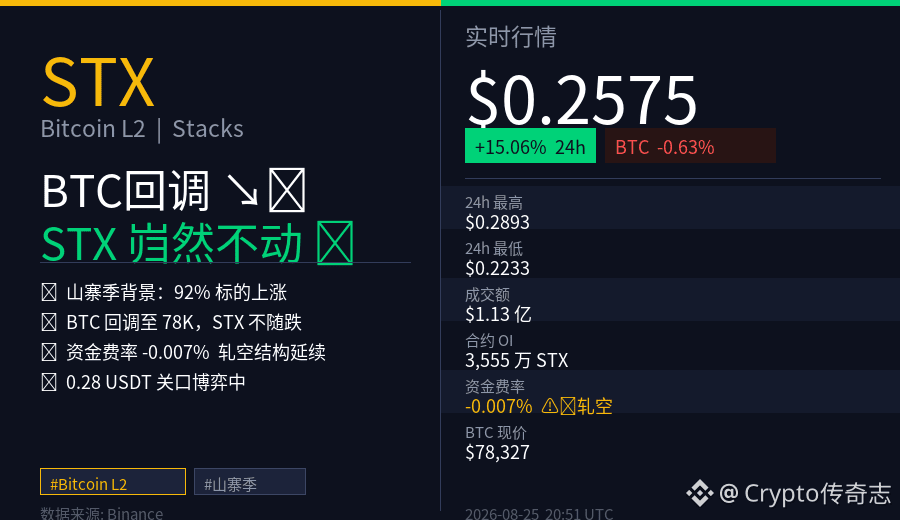Click the 24h 最高 label
The height and width of the screenshot is (520, 900).
pyautogui.click(x=494, y=203)
